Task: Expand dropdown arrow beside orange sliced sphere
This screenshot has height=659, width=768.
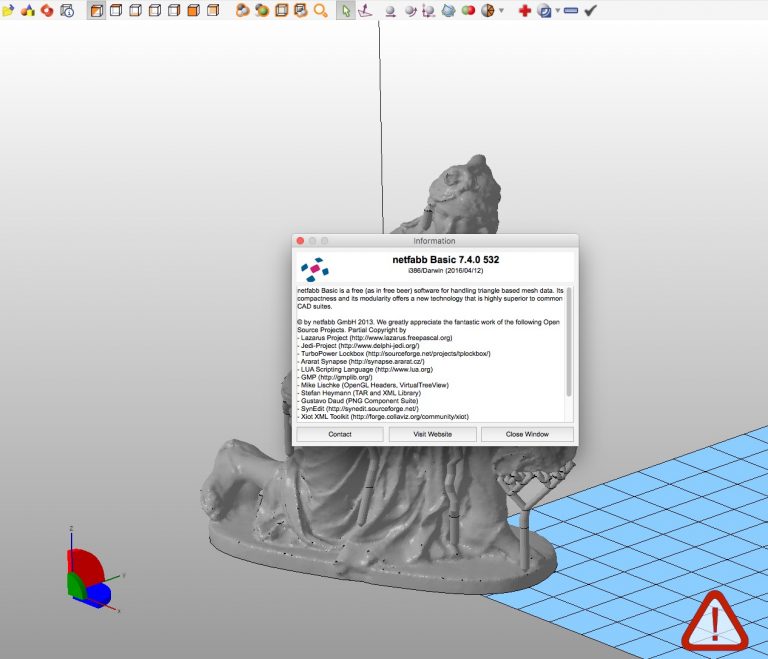Action: pyautogui.click(x=501, y=12)
